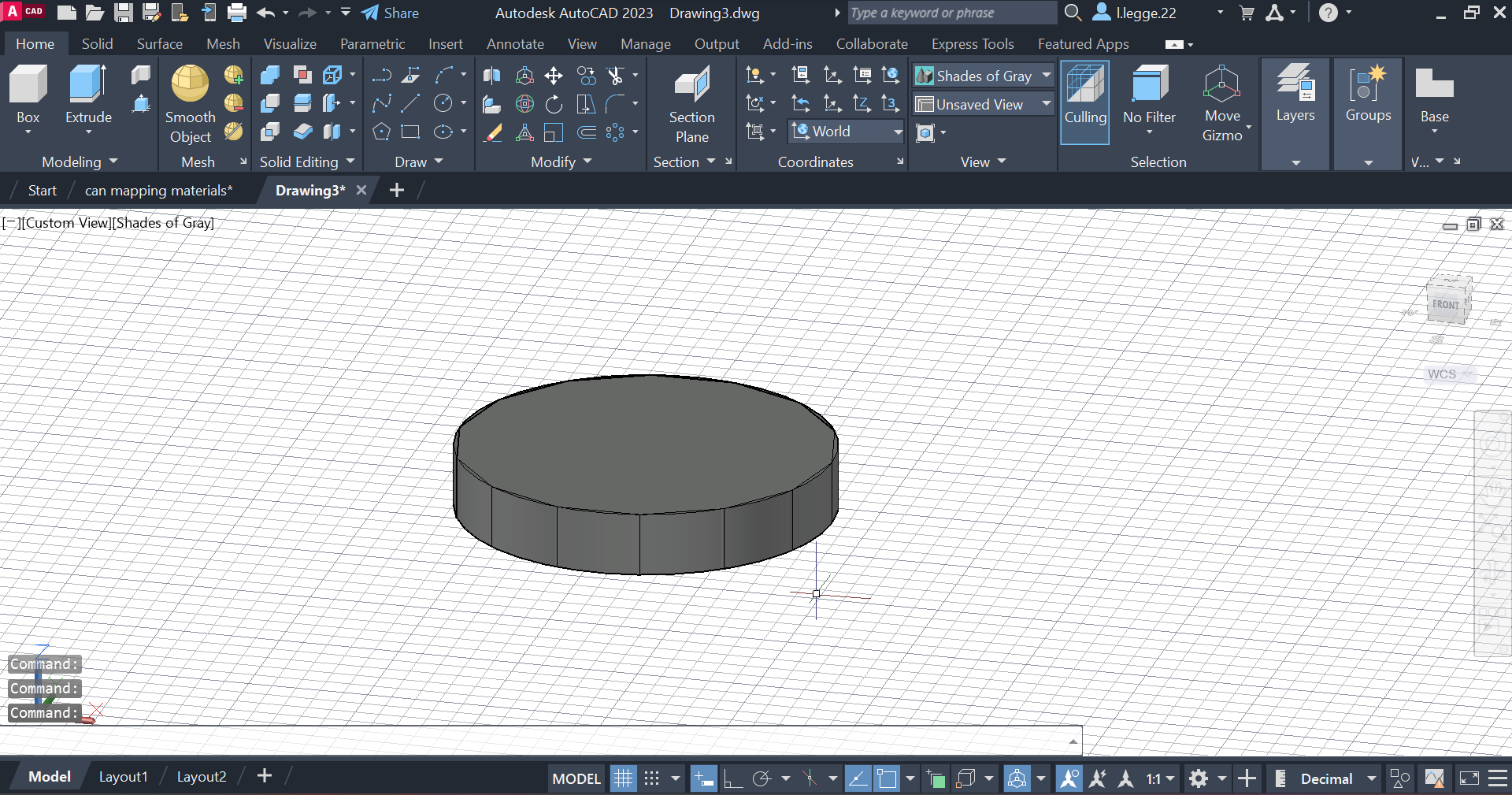Click the Customization menu icon in status bar
The width and height of the screenshot is (1512, 795).
[x=1499, y=778]
